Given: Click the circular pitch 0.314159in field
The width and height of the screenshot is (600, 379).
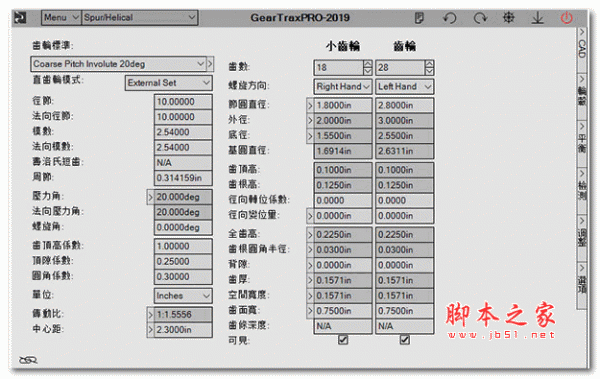Looking at the screenshot, I should [183, 178].
